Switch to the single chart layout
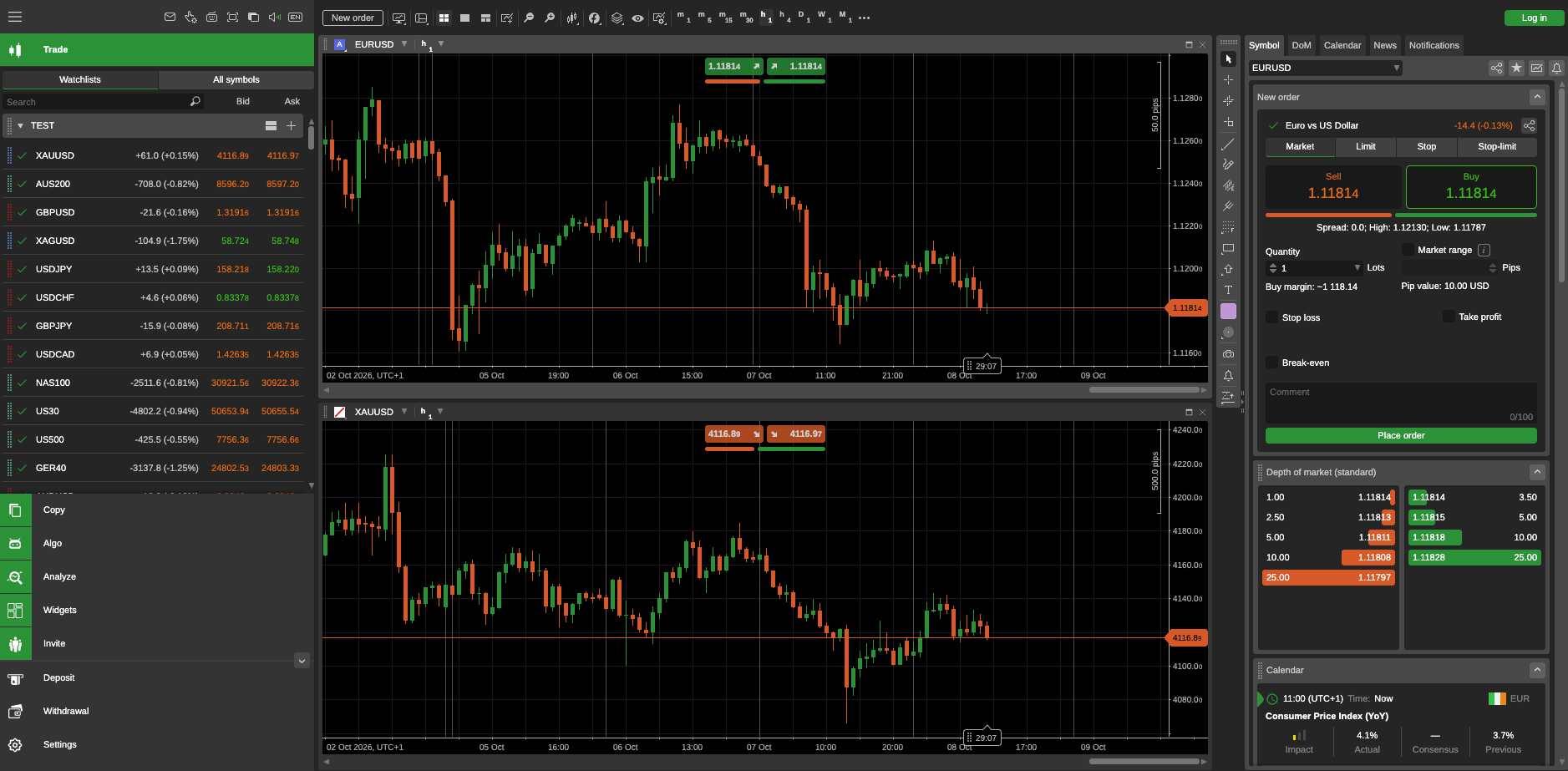Viewport: 1568px width, 771px height. coord(464,18)
